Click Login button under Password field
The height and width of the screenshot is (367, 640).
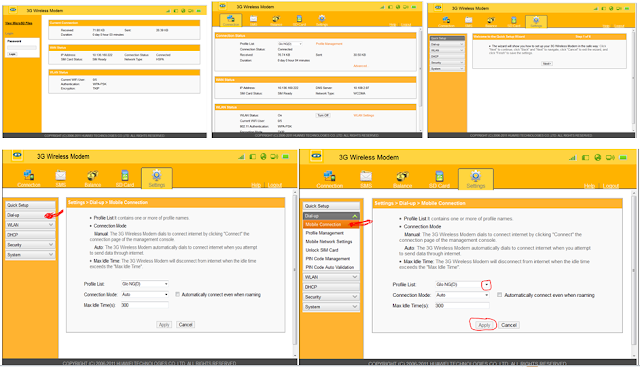pos(12,54)
